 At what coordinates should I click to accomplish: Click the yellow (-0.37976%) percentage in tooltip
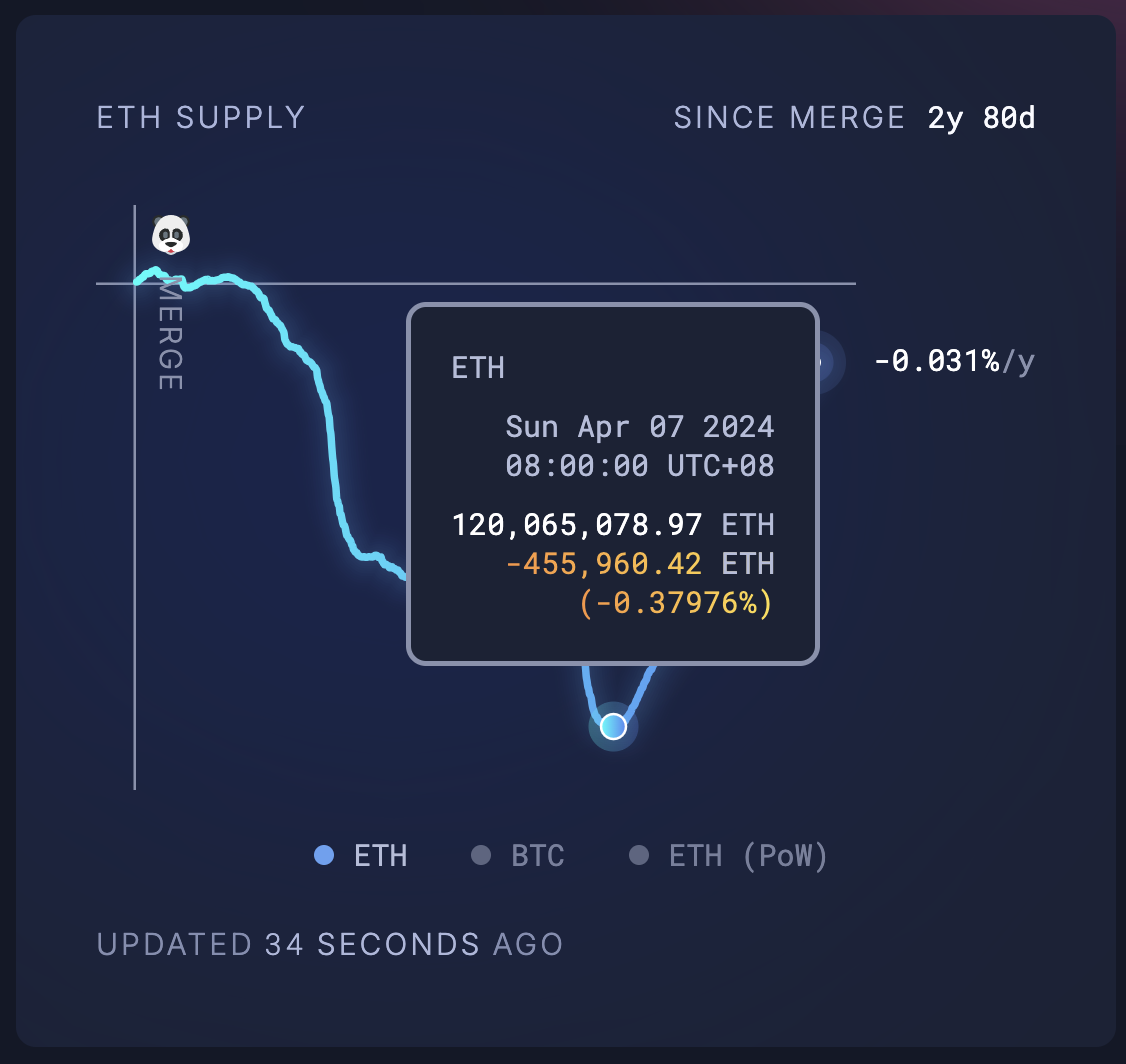point(676,603)
